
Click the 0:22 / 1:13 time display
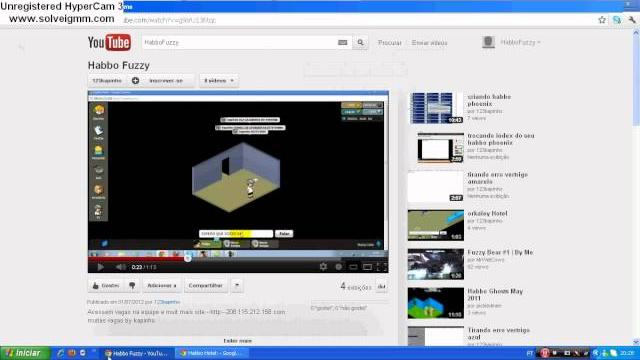144,267
